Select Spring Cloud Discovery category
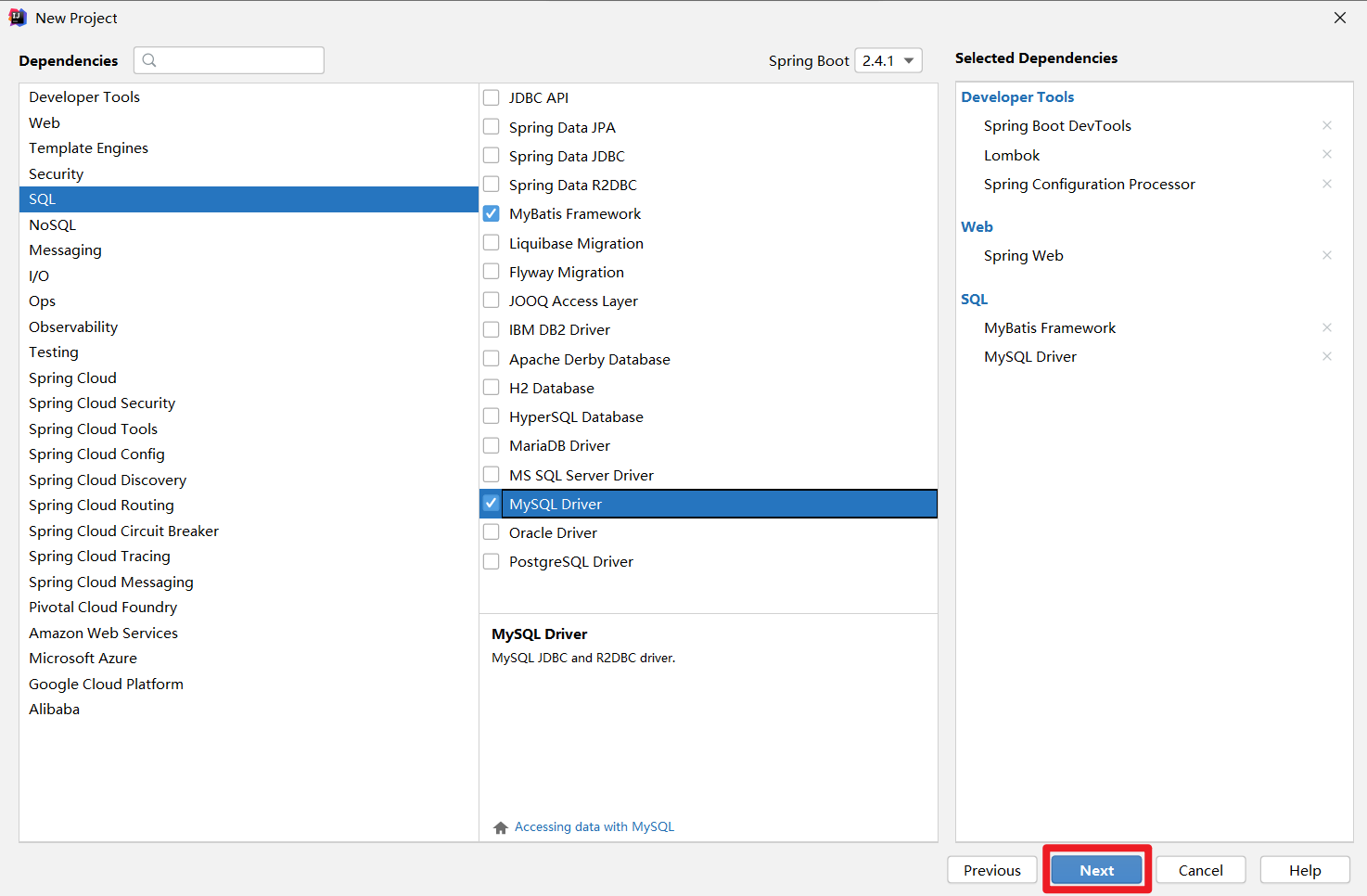This screenshot has width=1367, height=896. (249, 480)
